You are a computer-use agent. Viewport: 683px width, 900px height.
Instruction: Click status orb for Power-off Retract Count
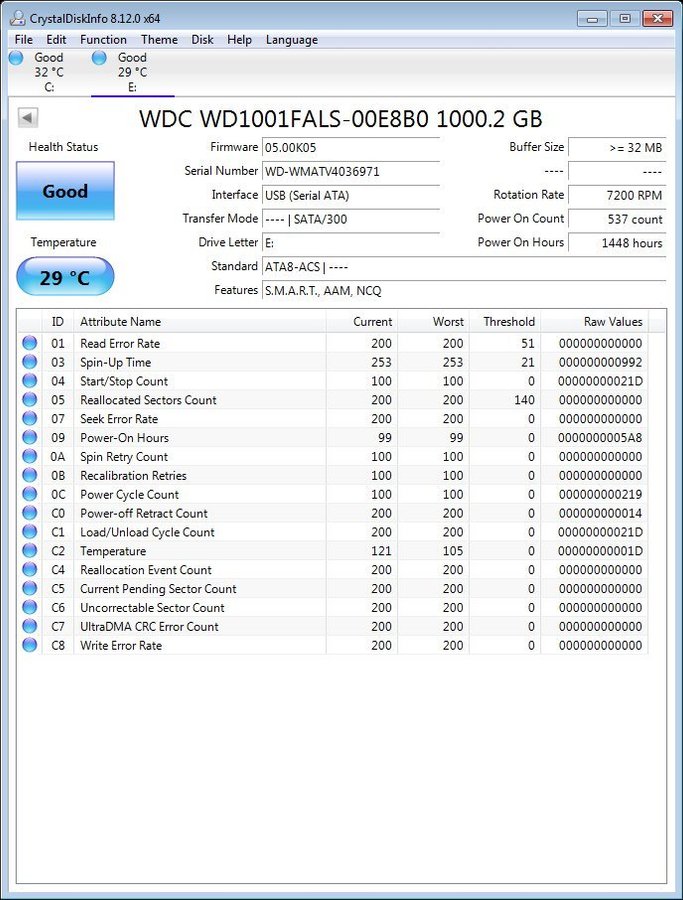(x=29, y=513)
